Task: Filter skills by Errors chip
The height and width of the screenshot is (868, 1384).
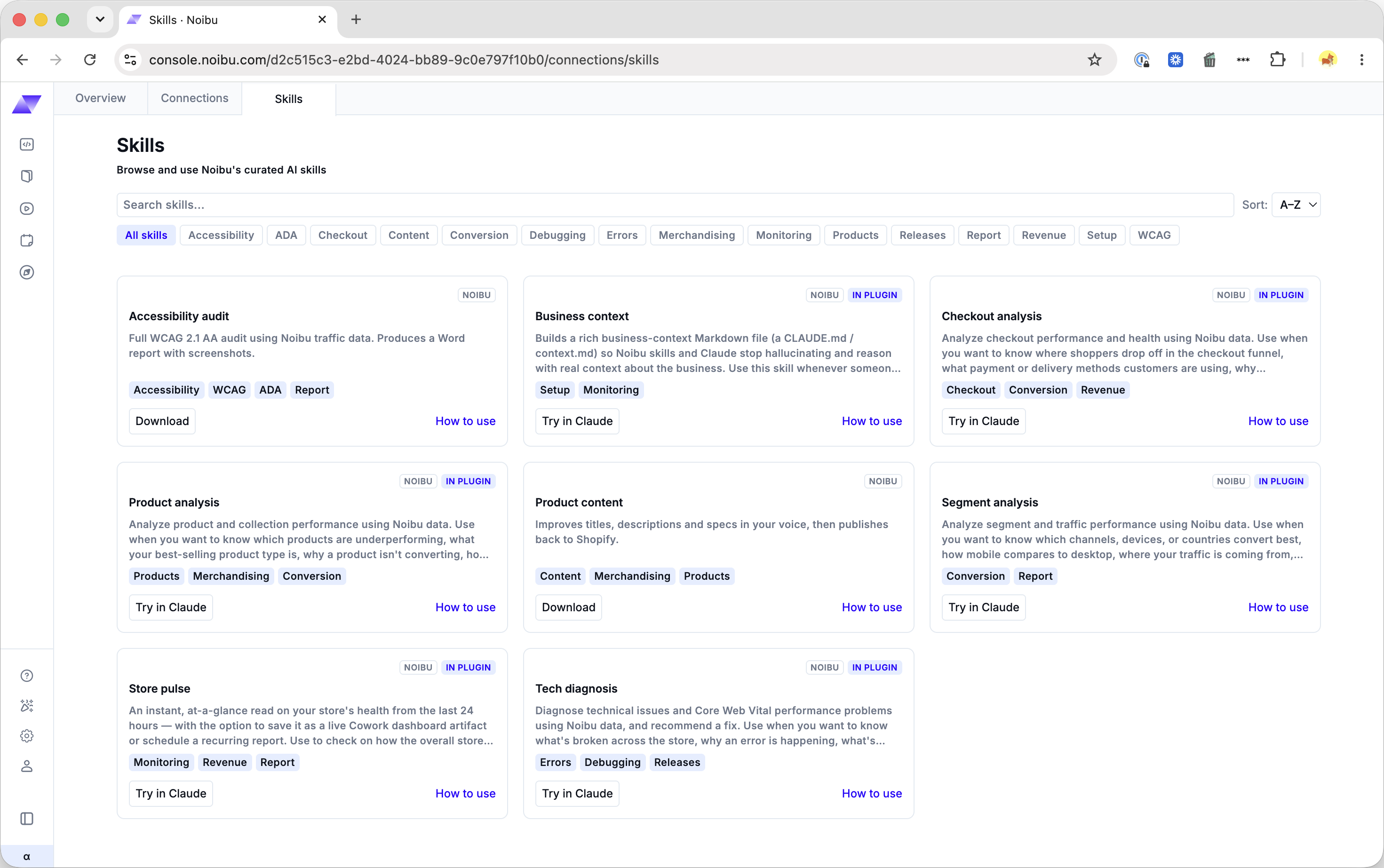Action: click(622, 235)
